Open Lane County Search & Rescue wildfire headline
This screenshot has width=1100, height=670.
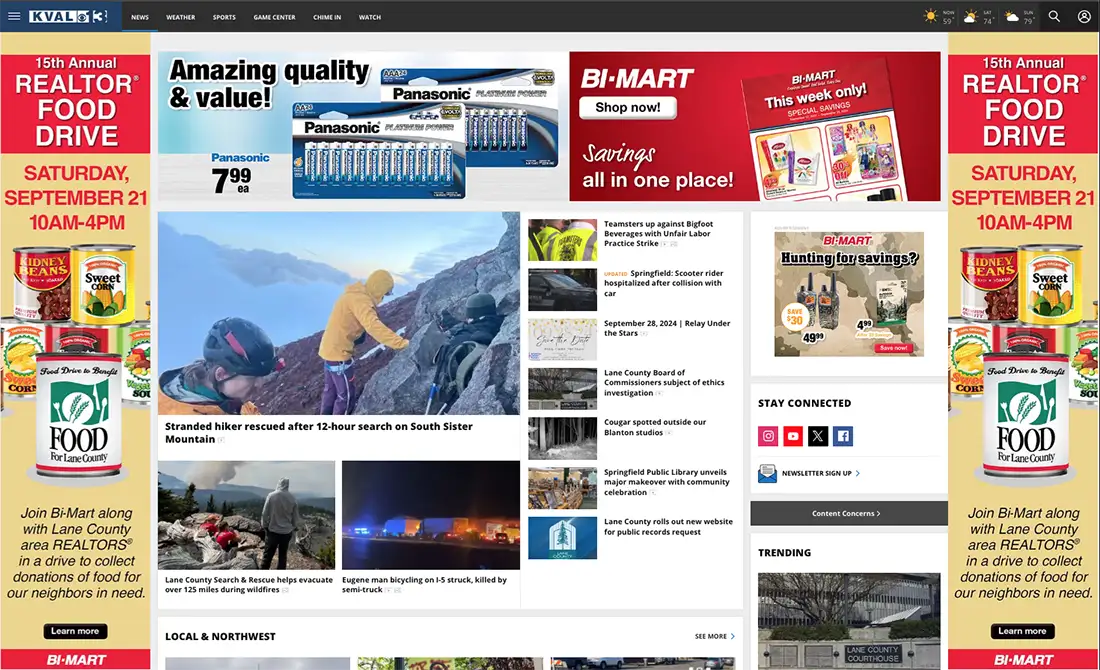[x=249, y=585]
